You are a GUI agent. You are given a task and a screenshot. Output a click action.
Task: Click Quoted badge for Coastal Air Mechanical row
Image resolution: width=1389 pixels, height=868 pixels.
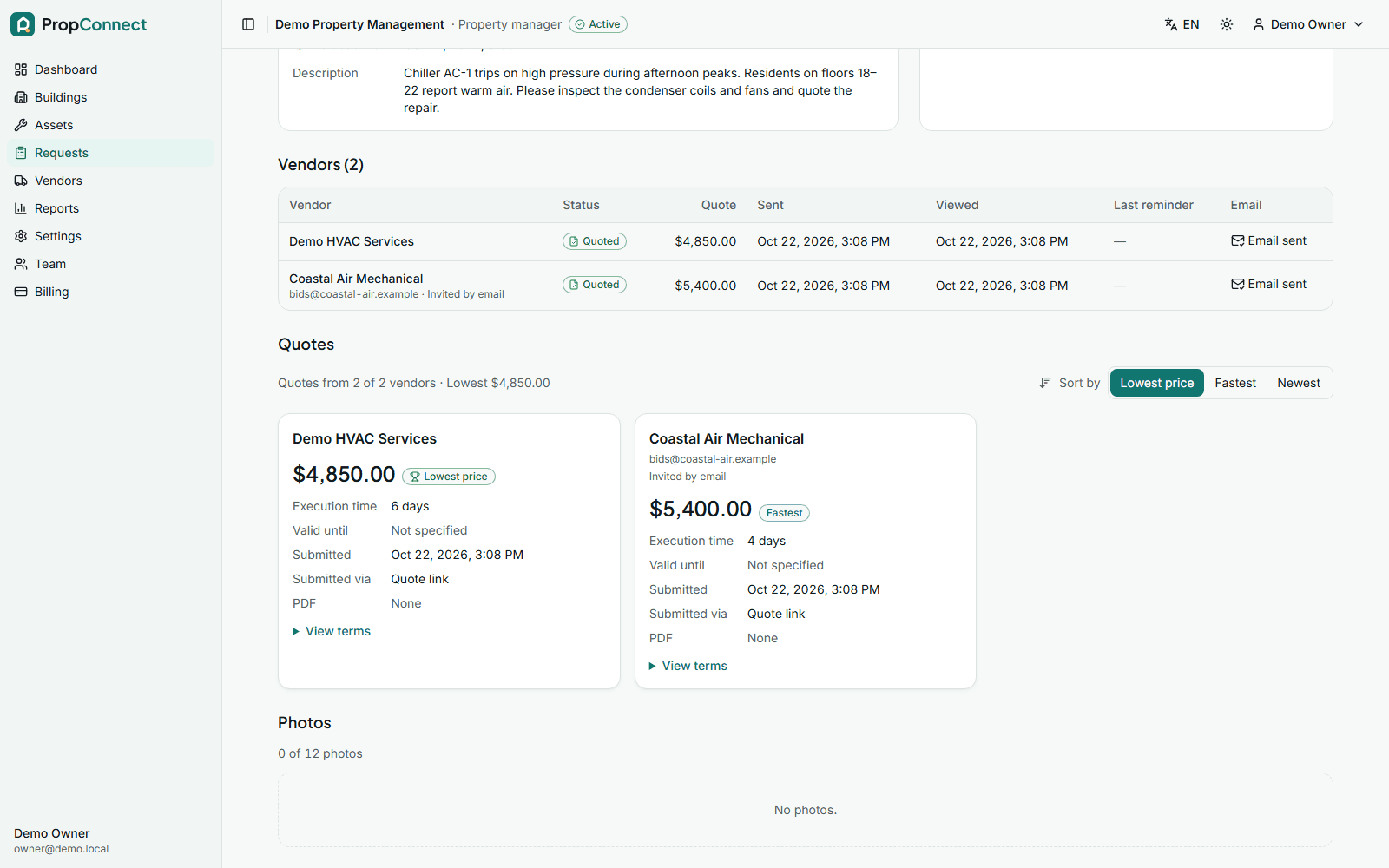[595, 285]
